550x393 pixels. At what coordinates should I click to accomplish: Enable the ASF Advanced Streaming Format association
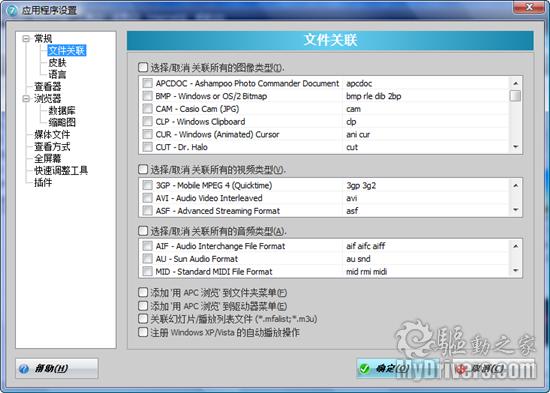pos(147,211)
